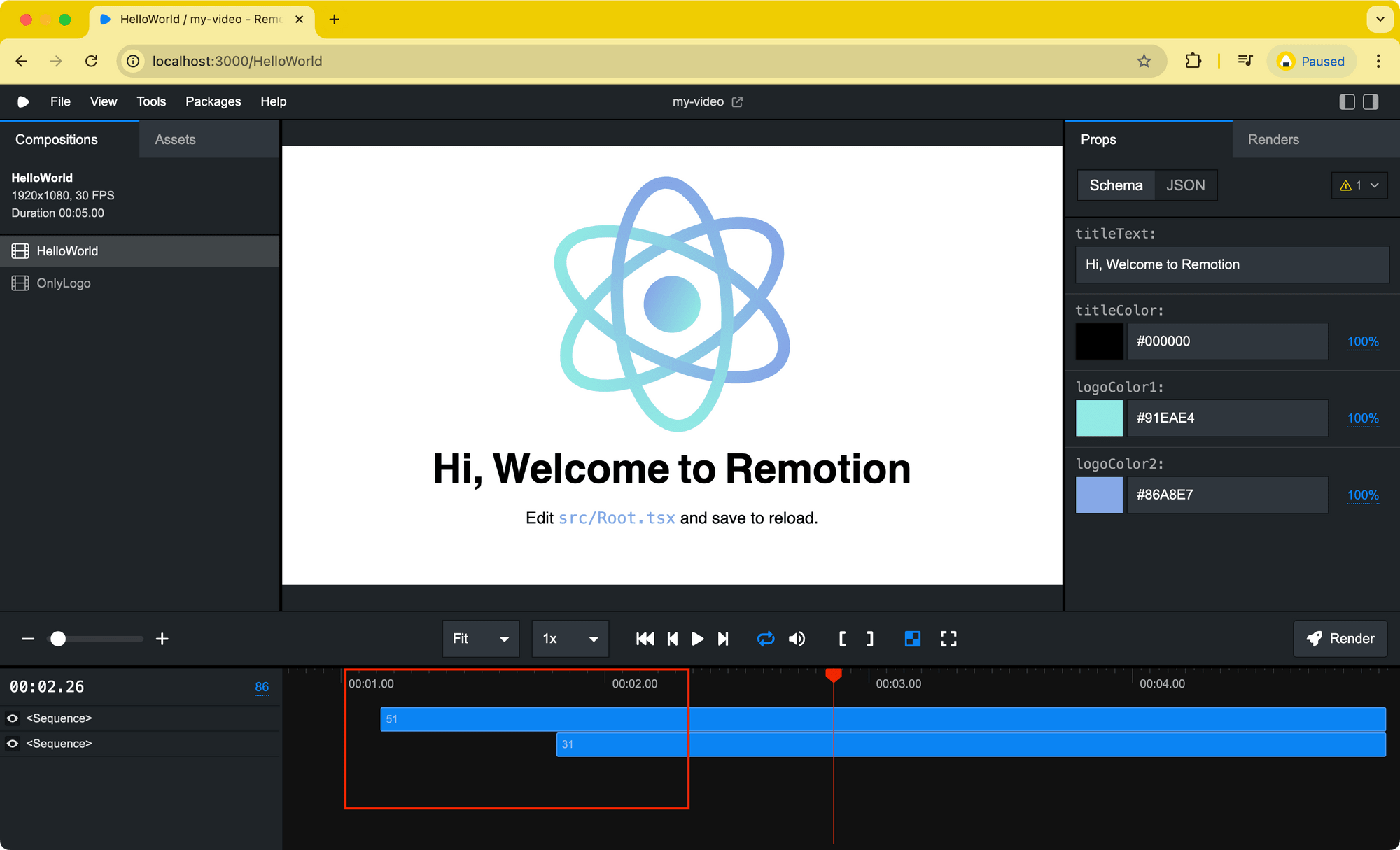Zoom out timeline with minus icon
1400x850 pixels.
click(x=28, y=639)
